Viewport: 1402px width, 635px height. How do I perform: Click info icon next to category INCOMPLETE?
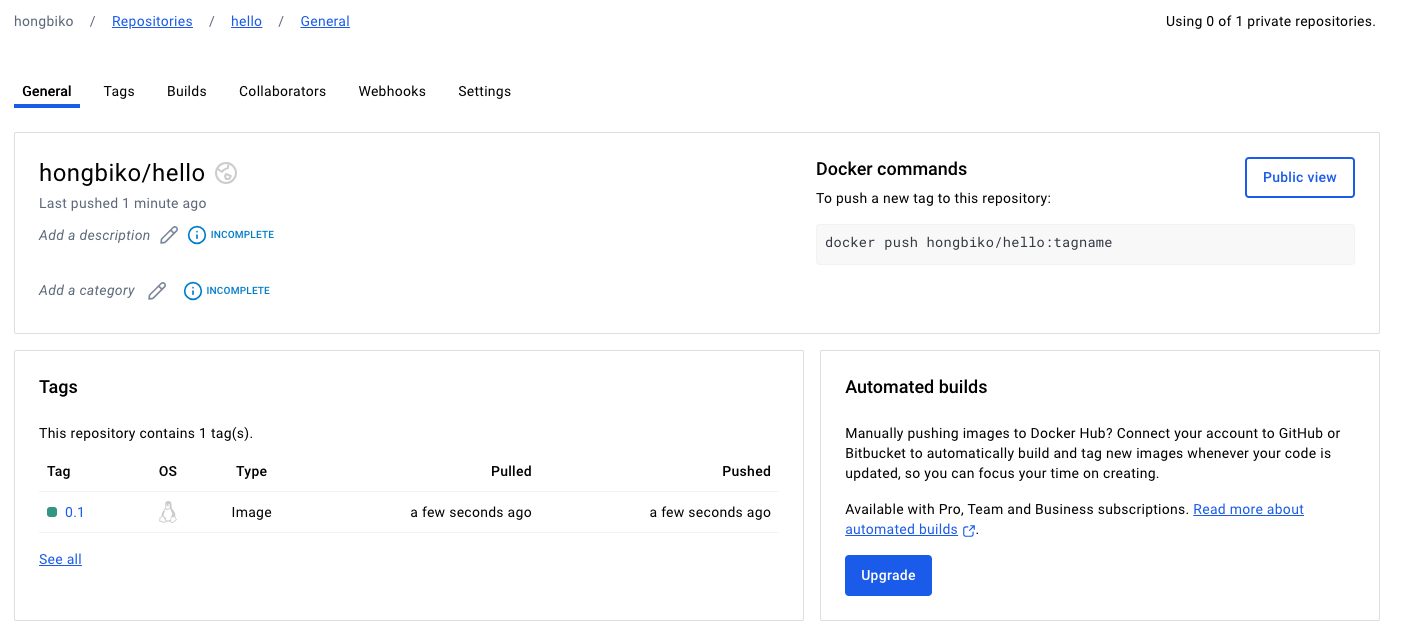tap(193, 291)
